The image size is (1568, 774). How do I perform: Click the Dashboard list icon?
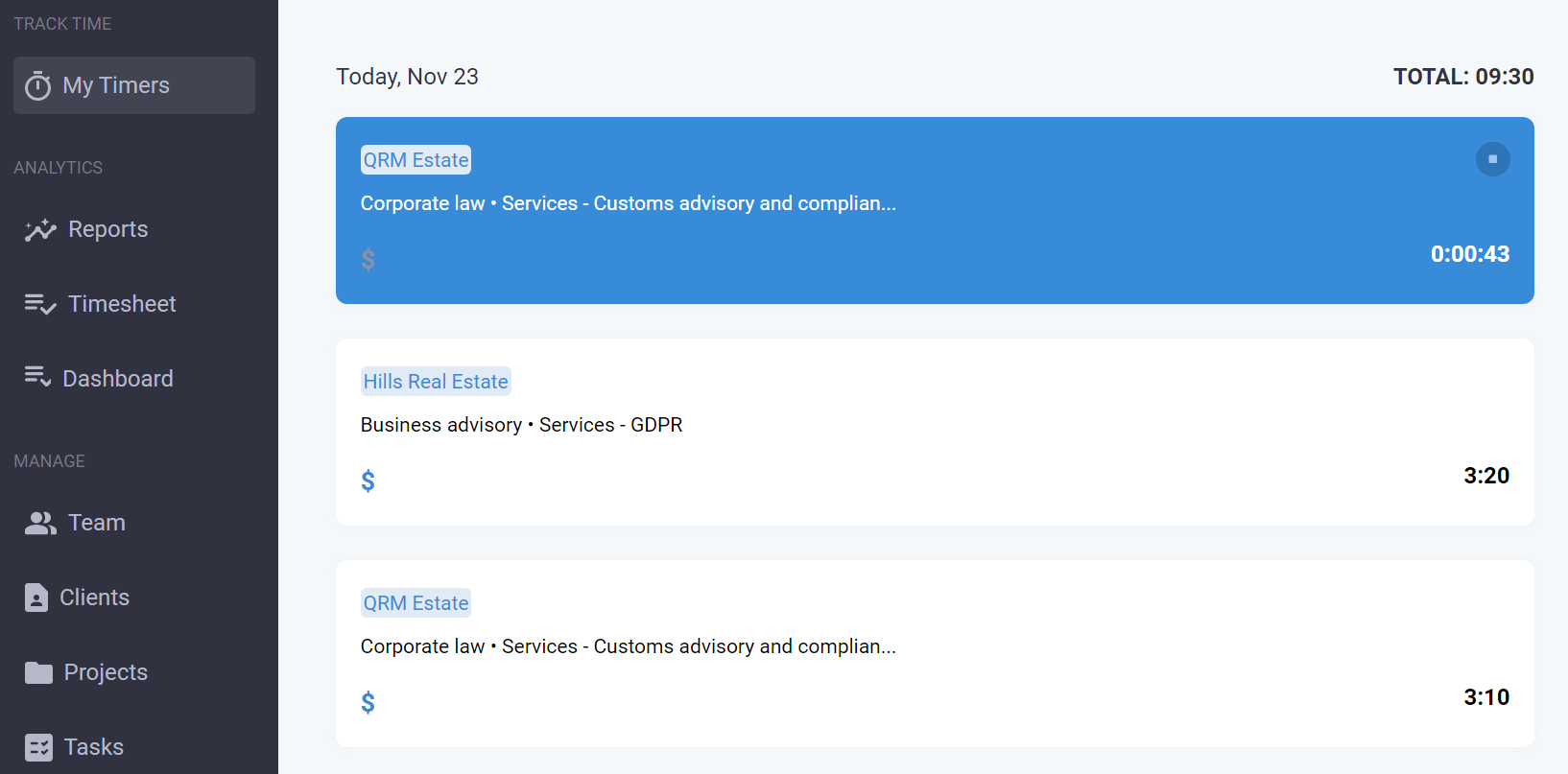coord(37,377)
